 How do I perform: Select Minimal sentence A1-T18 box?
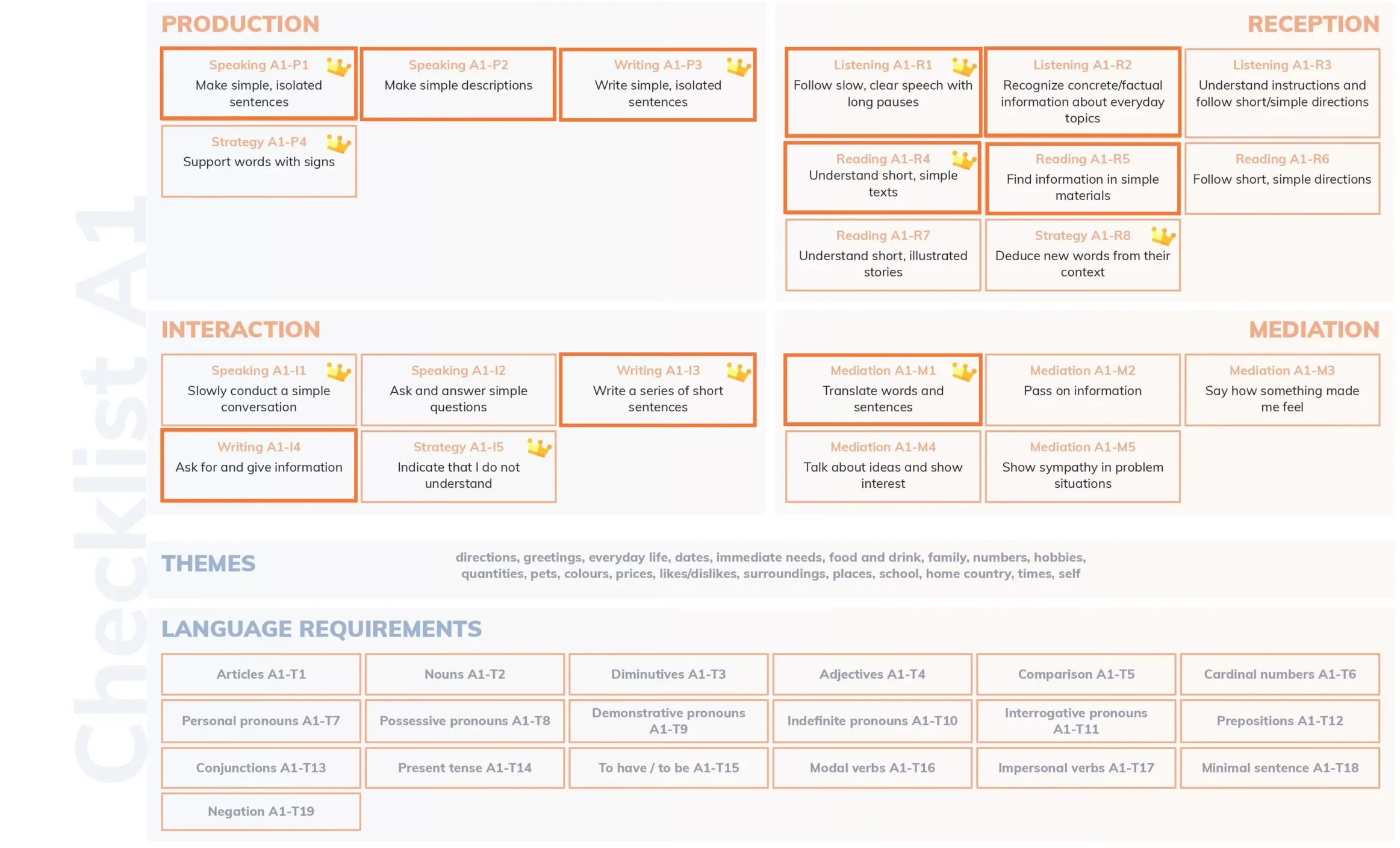tap(1280, 768)
